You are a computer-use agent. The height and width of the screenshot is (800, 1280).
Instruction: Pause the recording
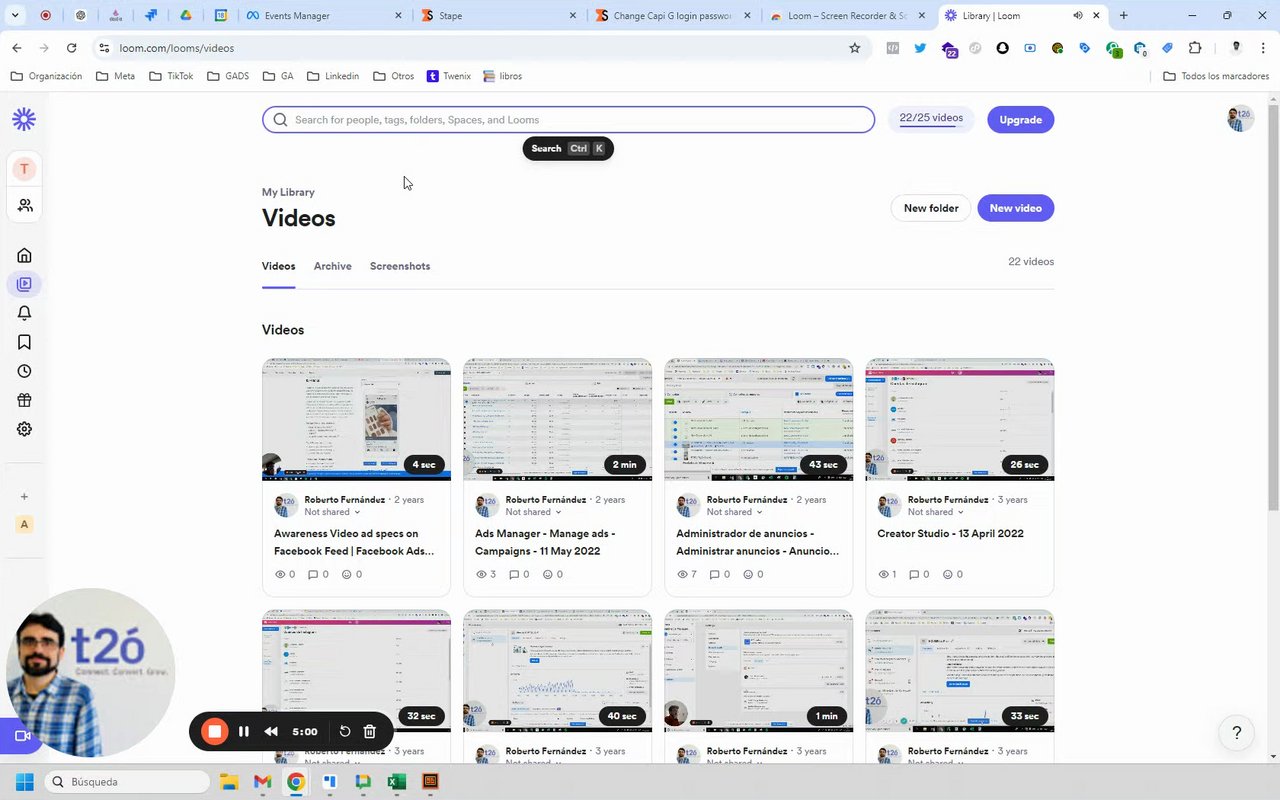click(244, 732)
